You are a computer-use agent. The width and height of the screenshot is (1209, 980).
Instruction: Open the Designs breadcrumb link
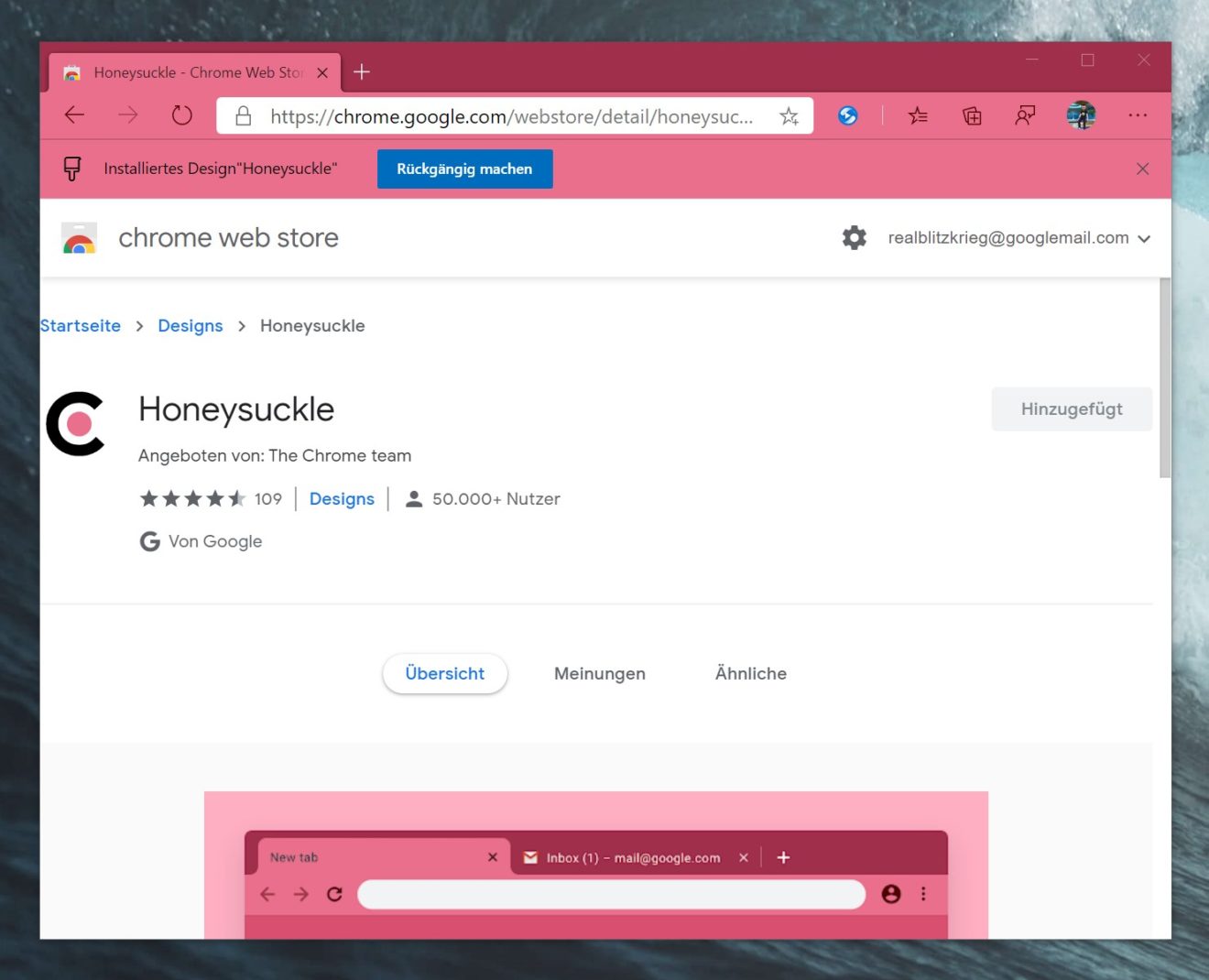click(190, 325)
